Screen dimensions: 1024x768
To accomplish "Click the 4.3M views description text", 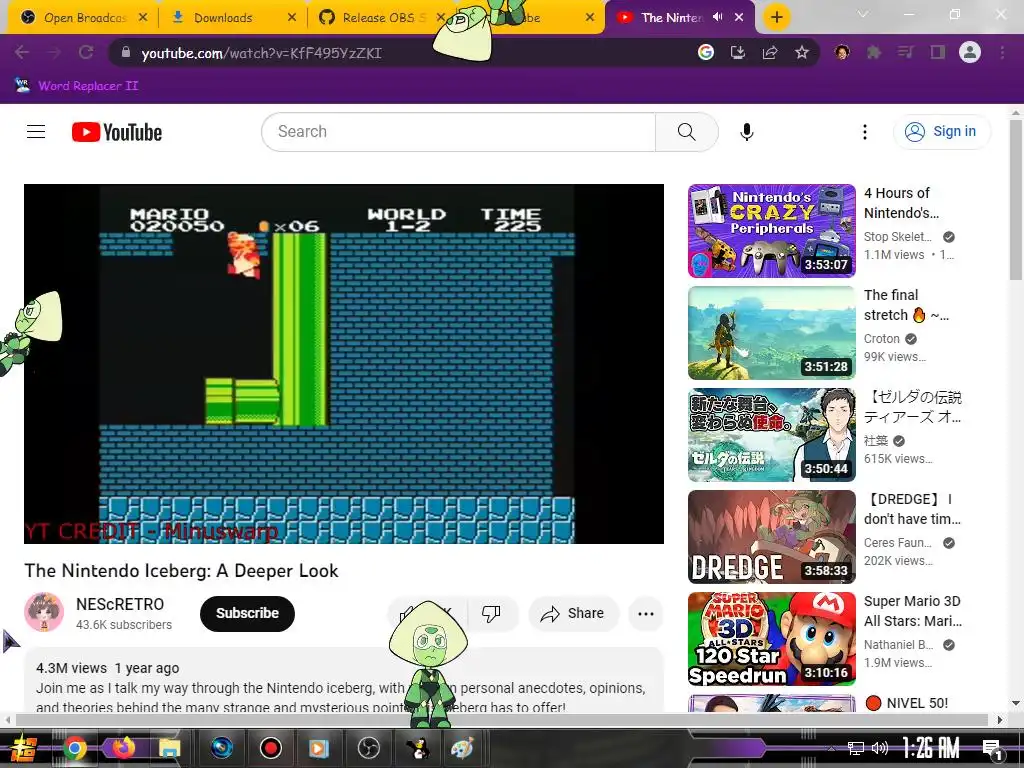I will coord(71,668).
